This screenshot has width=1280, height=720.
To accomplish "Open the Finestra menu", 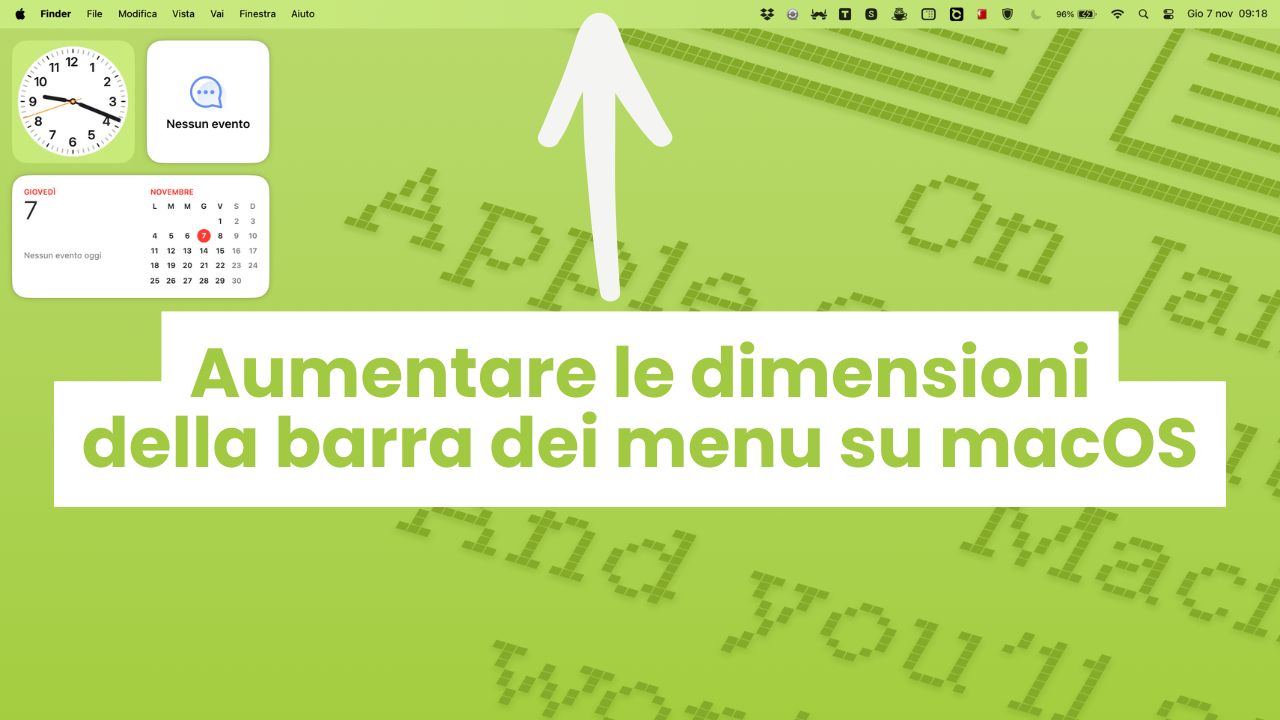I will click(x=257, y=14).
